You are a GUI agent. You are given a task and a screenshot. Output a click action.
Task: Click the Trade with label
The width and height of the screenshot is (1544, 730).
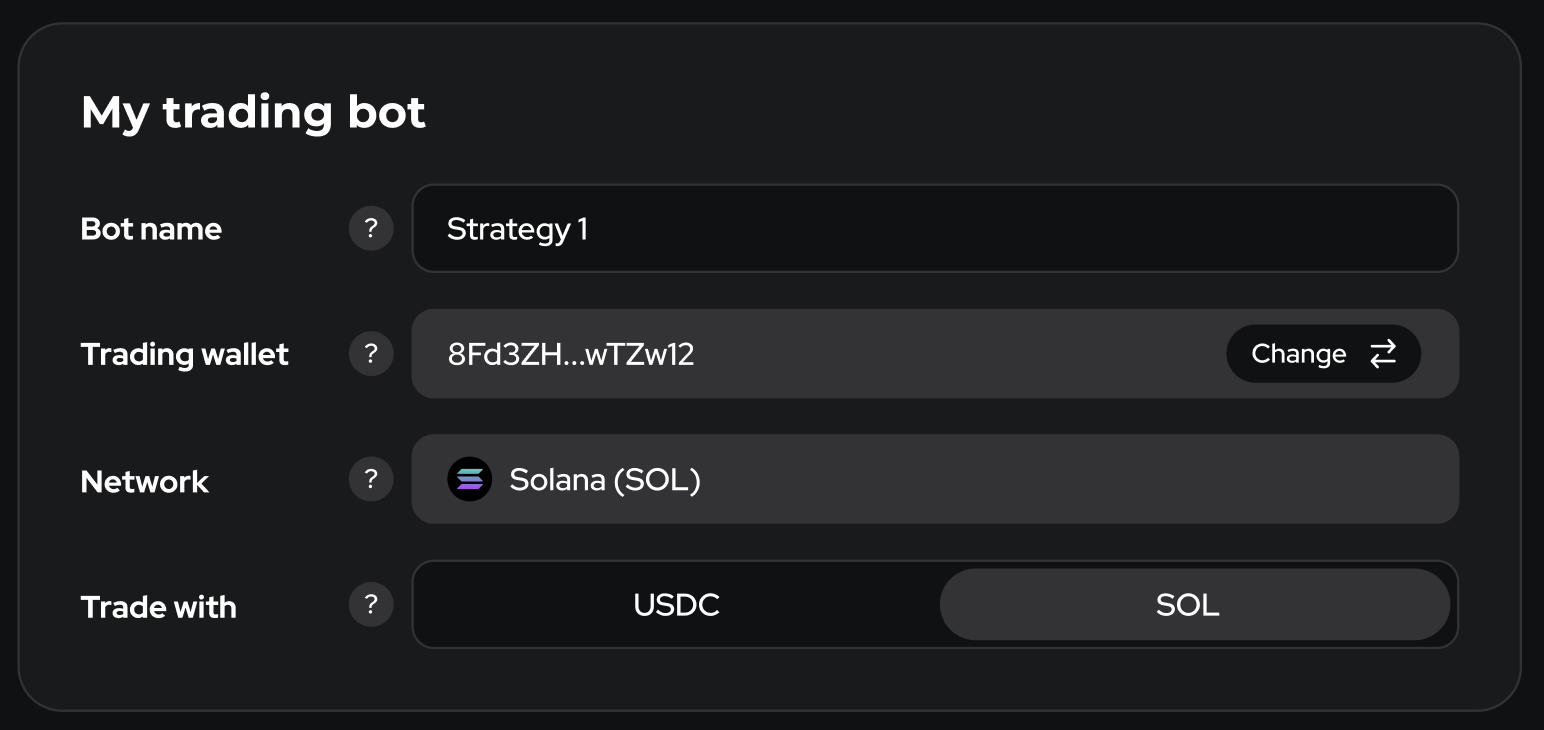[x=159, y=607]
